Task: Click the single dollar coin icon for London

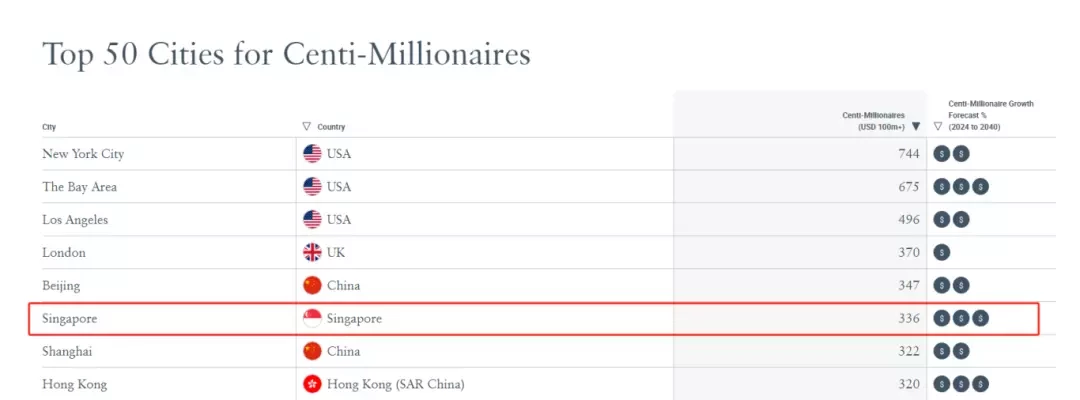Action: 942,253
